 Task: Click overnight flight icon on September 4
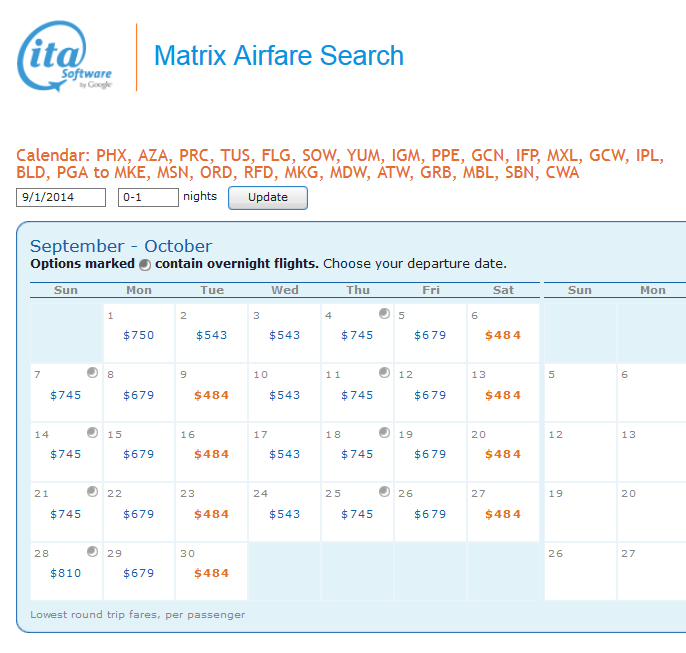point(384,314)
